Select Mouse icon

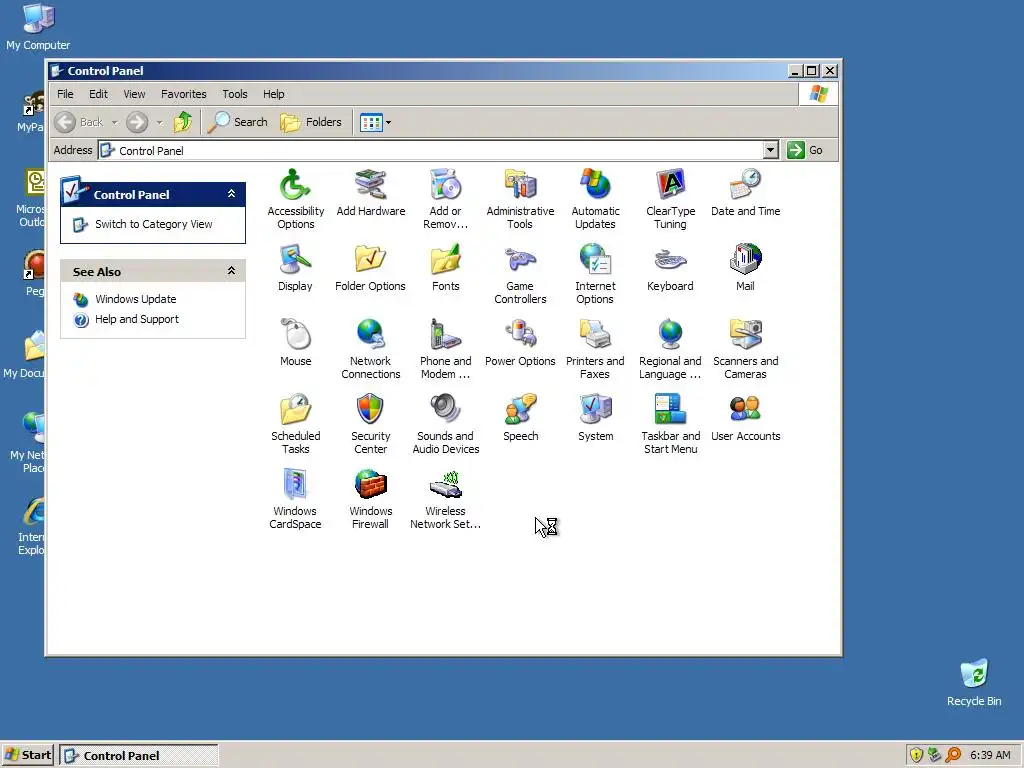click(x=295, y=335)
